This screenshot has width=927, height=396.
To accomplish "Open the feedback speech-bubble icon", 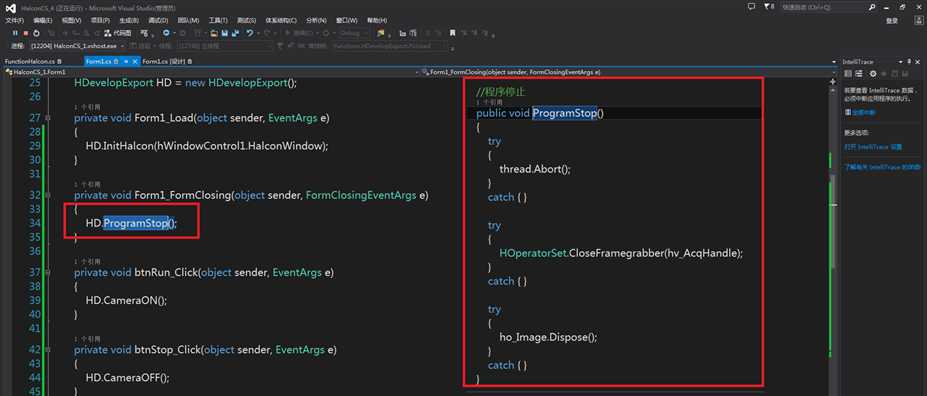I will (751, 7).
